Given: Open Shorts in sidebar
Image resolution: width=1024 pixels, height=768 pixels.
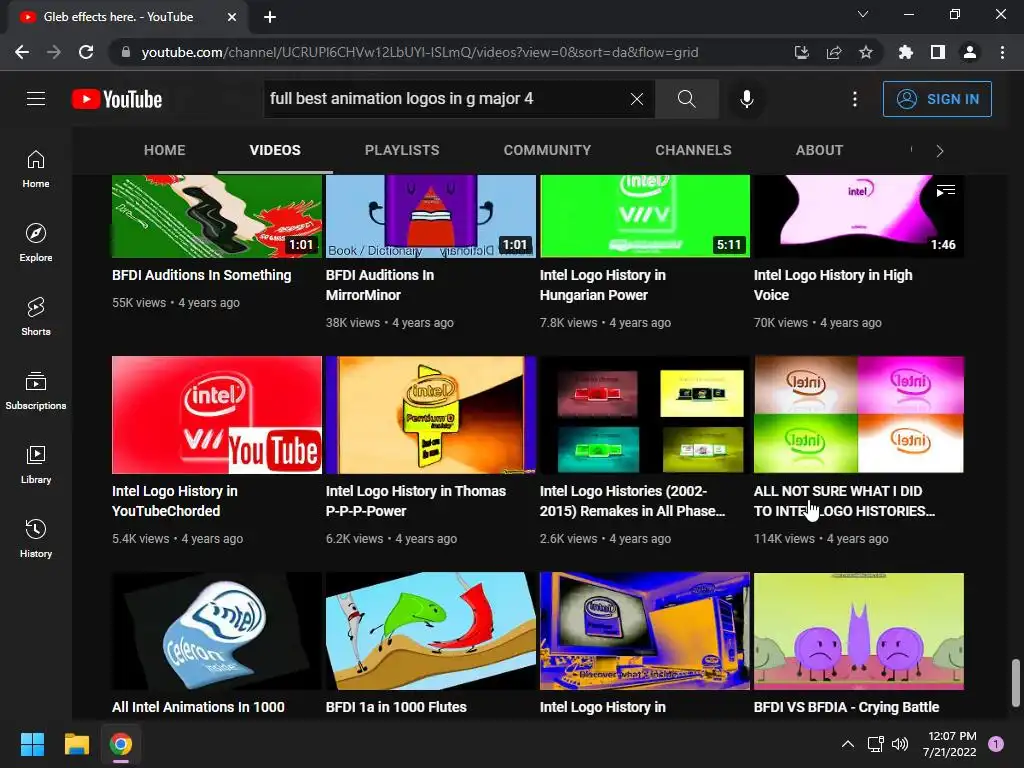Looking at the screenshot, I should pyautogui.click(x=36, y=317).
